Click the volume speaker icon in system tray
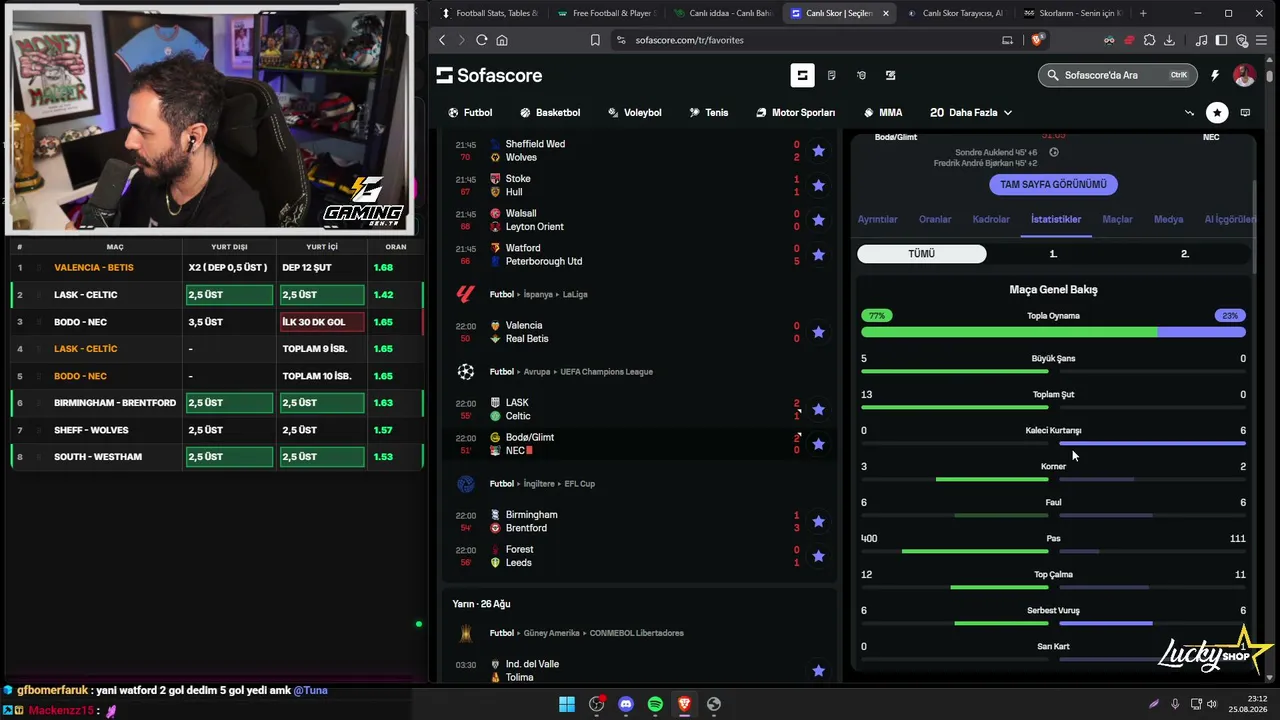The image size is (1280, 720). 1213,704
